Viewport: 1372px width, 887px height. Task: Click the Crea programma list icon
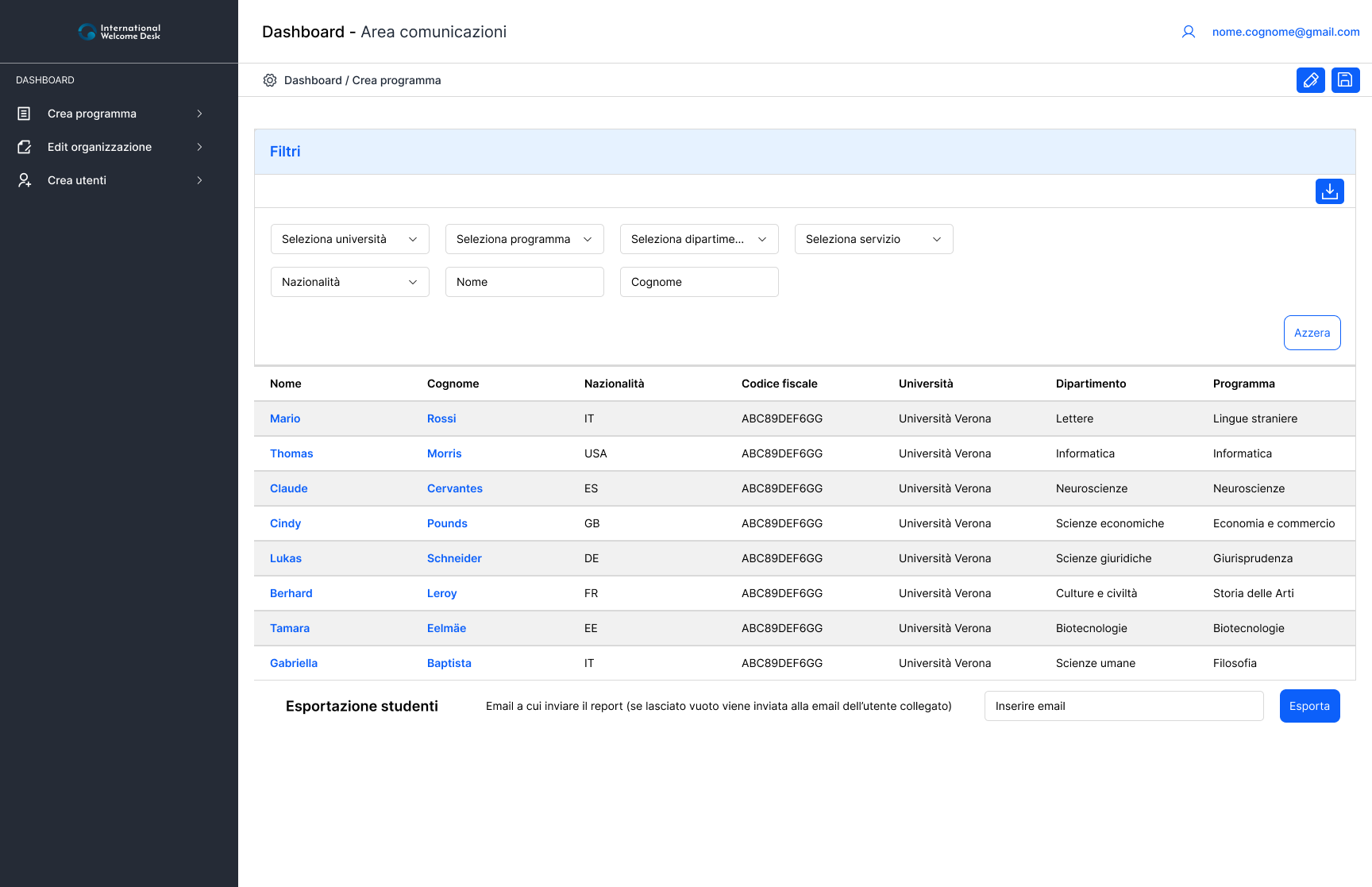(x=25, y=114)
